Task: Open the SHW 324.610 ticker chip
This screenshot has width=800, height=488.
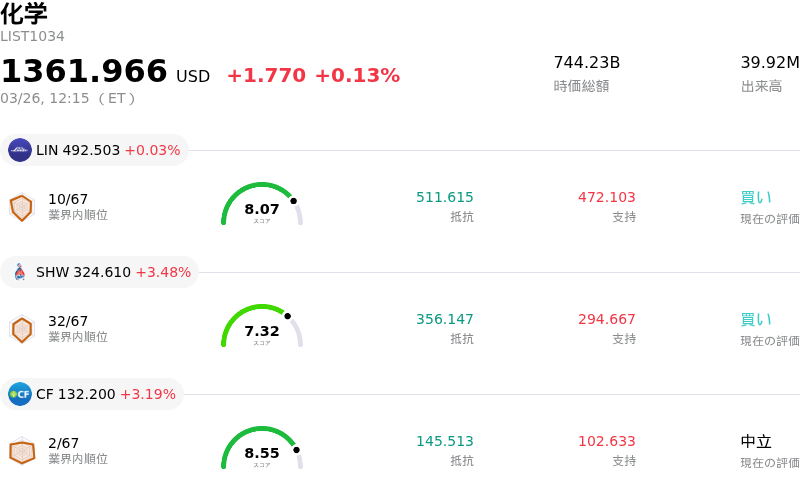Action: click(x=100, y=272)
